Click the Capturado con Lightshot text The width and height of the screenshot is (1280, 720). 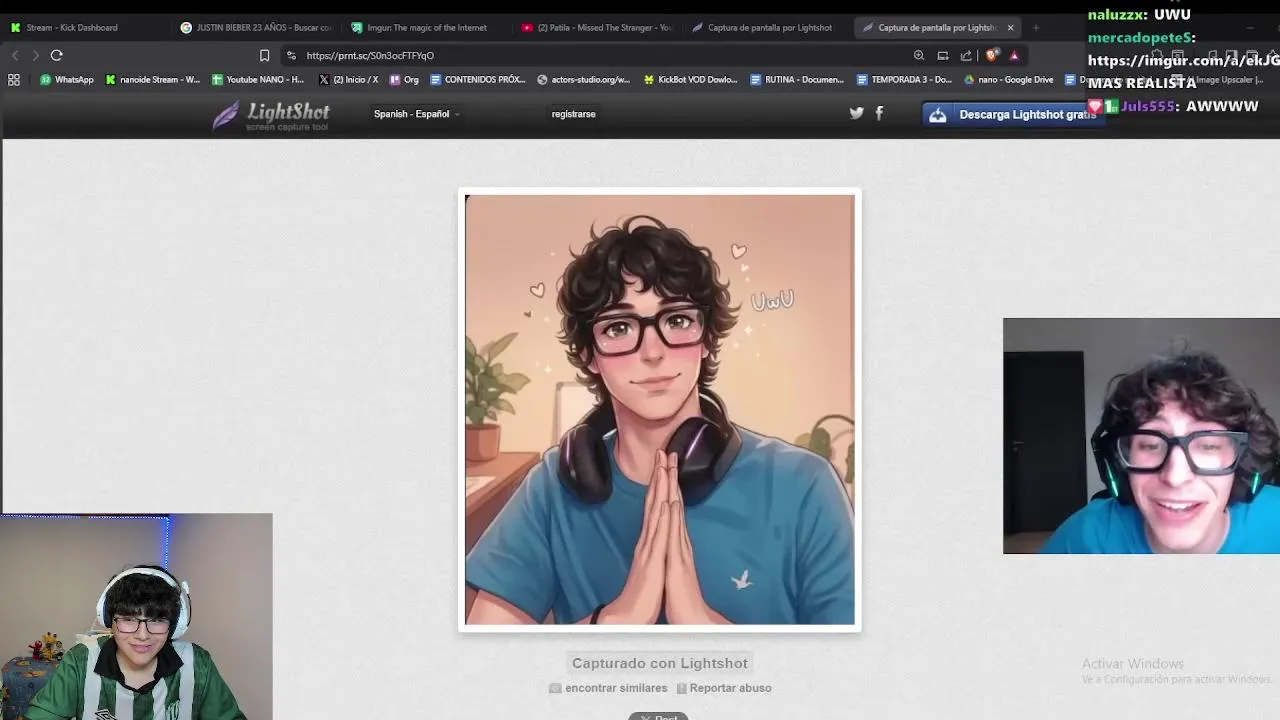point(660,663)
